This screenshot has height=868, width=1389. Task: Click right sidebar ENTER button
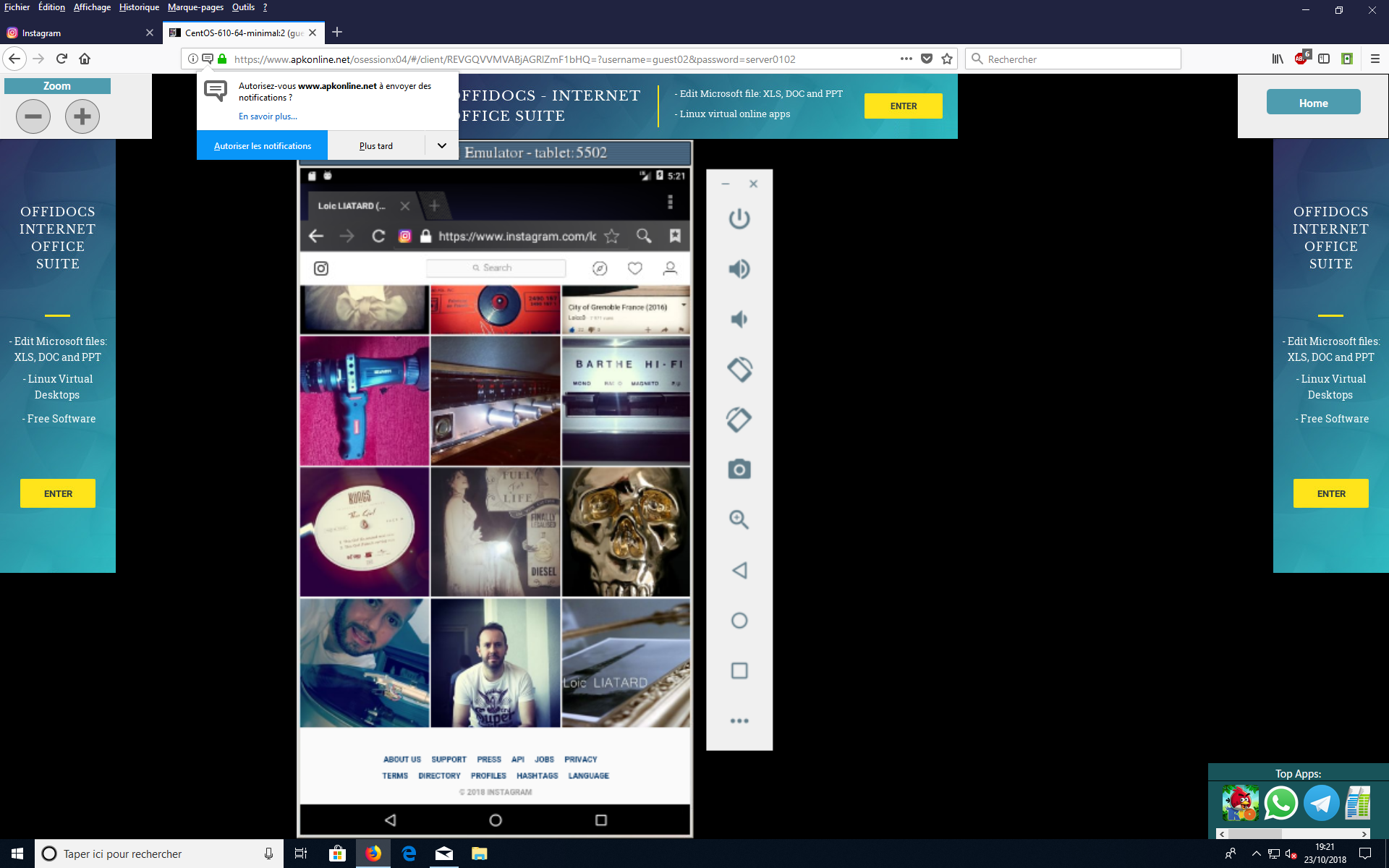[x=1331, y=493]
